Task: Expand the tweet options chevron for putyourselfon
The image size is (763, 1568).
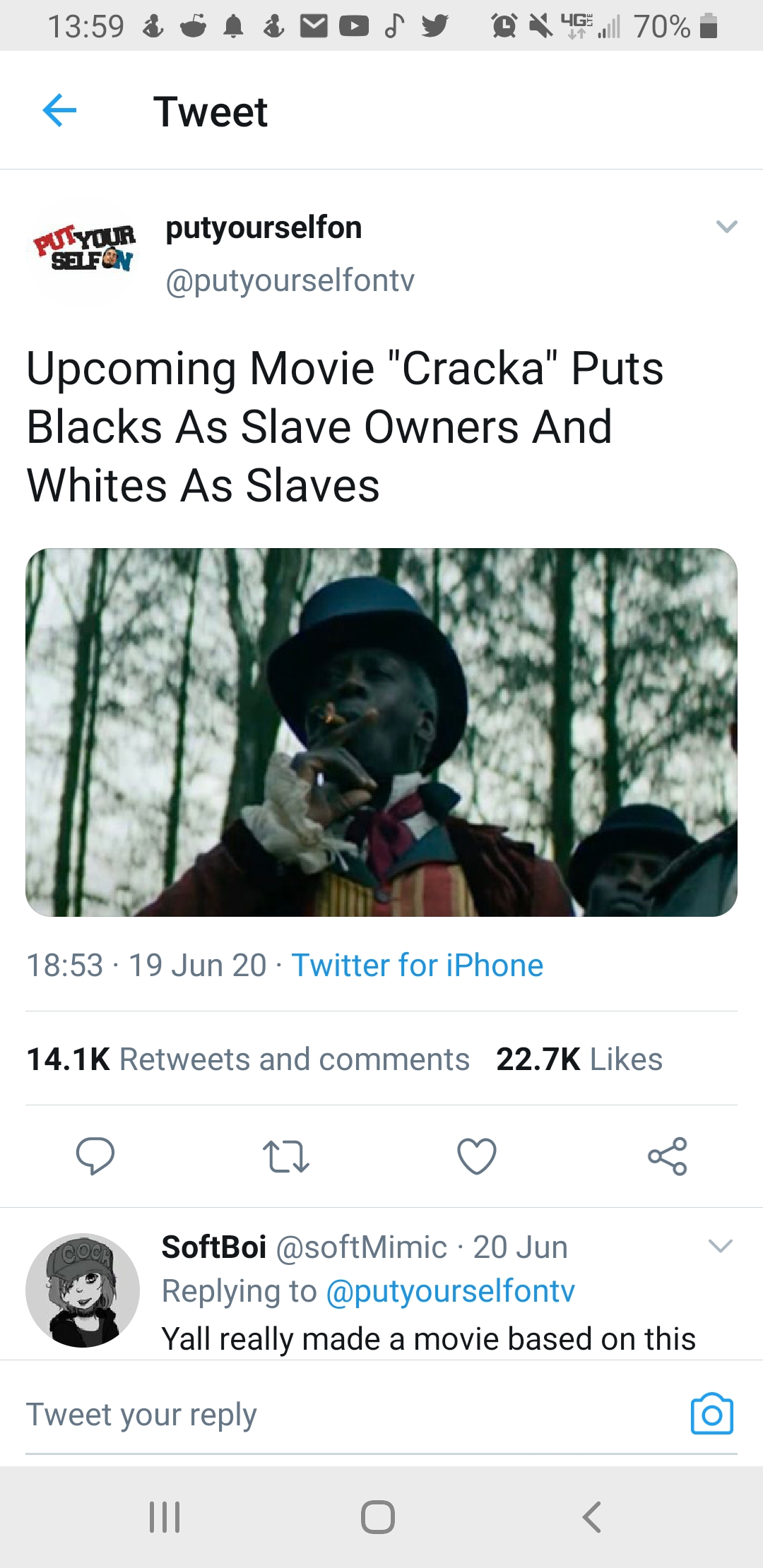Action: (x=726, y=227)
